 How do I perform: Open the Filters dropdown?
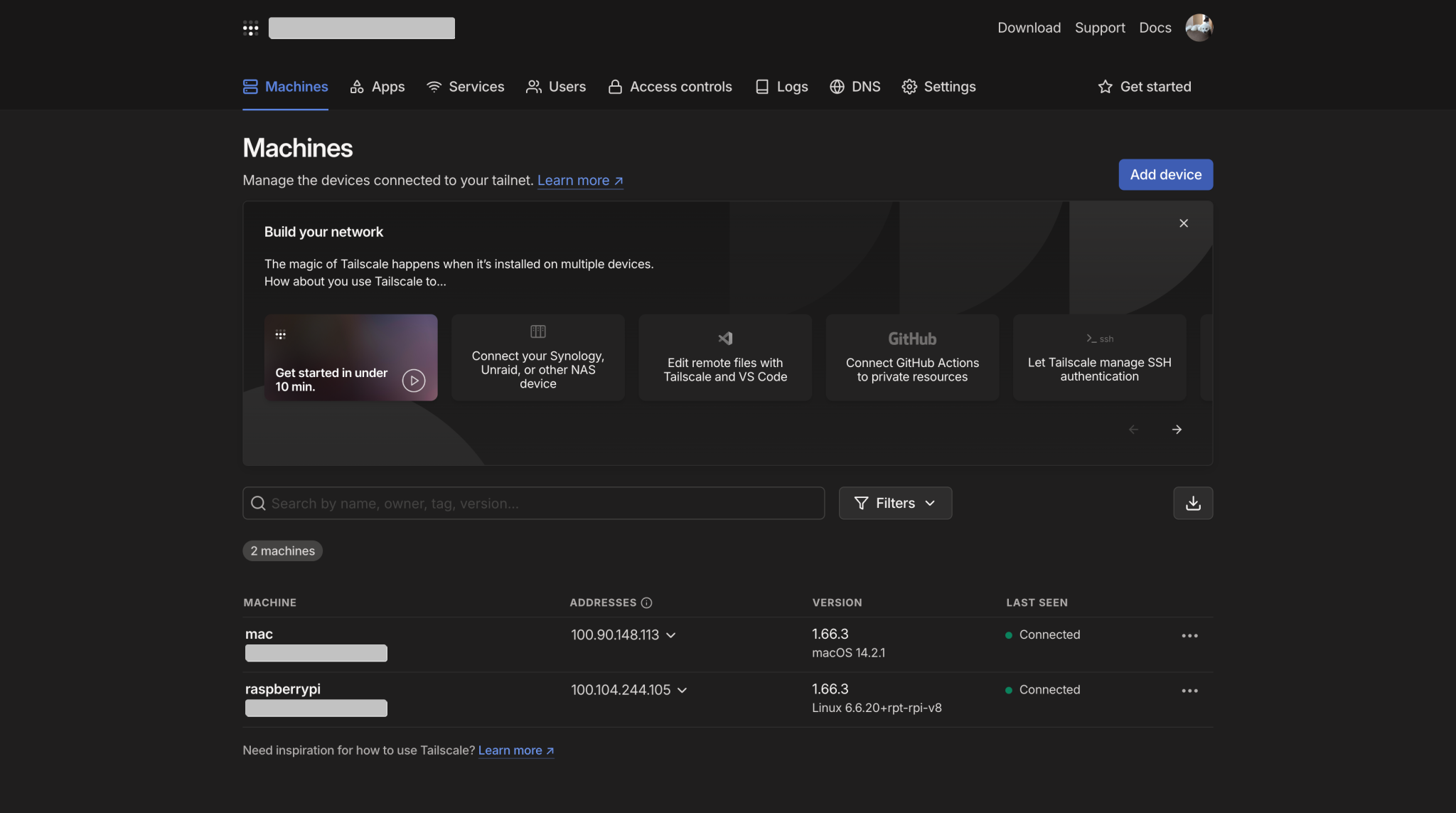pyautogui.click(x=895, y=503)
